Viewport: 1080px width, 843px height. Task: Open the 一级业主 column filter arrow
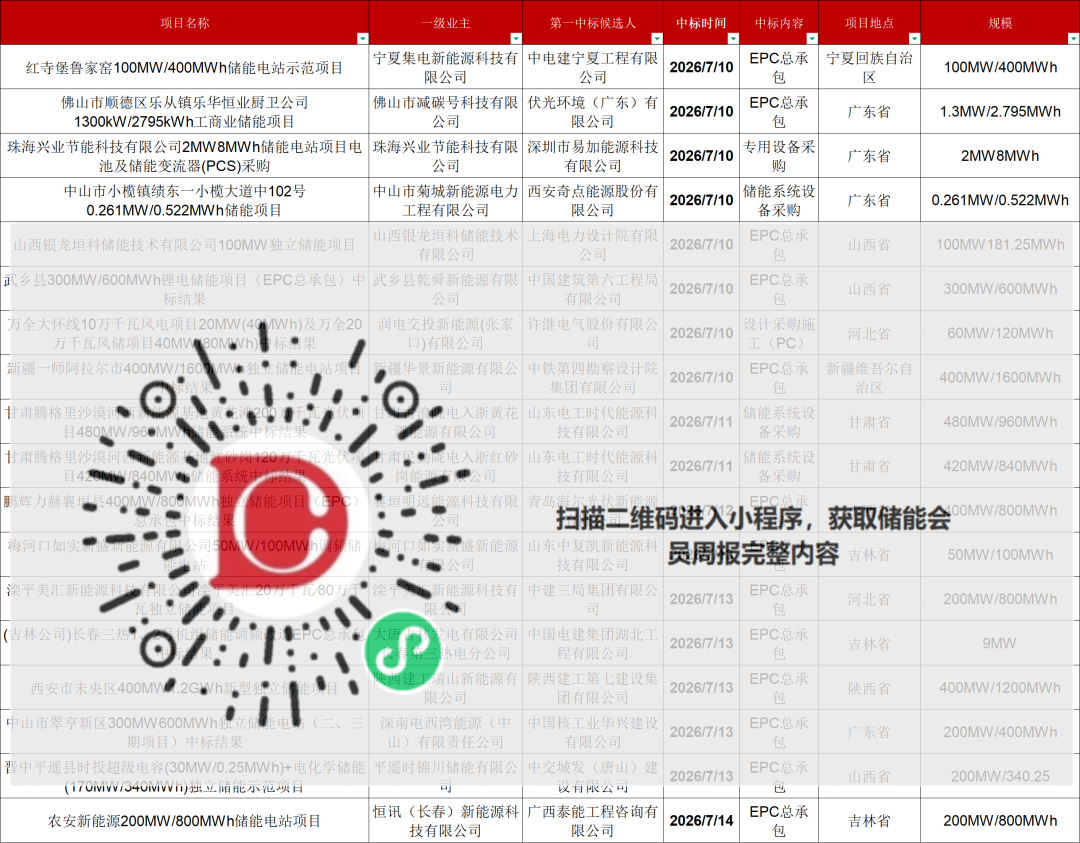coord(516,39)
